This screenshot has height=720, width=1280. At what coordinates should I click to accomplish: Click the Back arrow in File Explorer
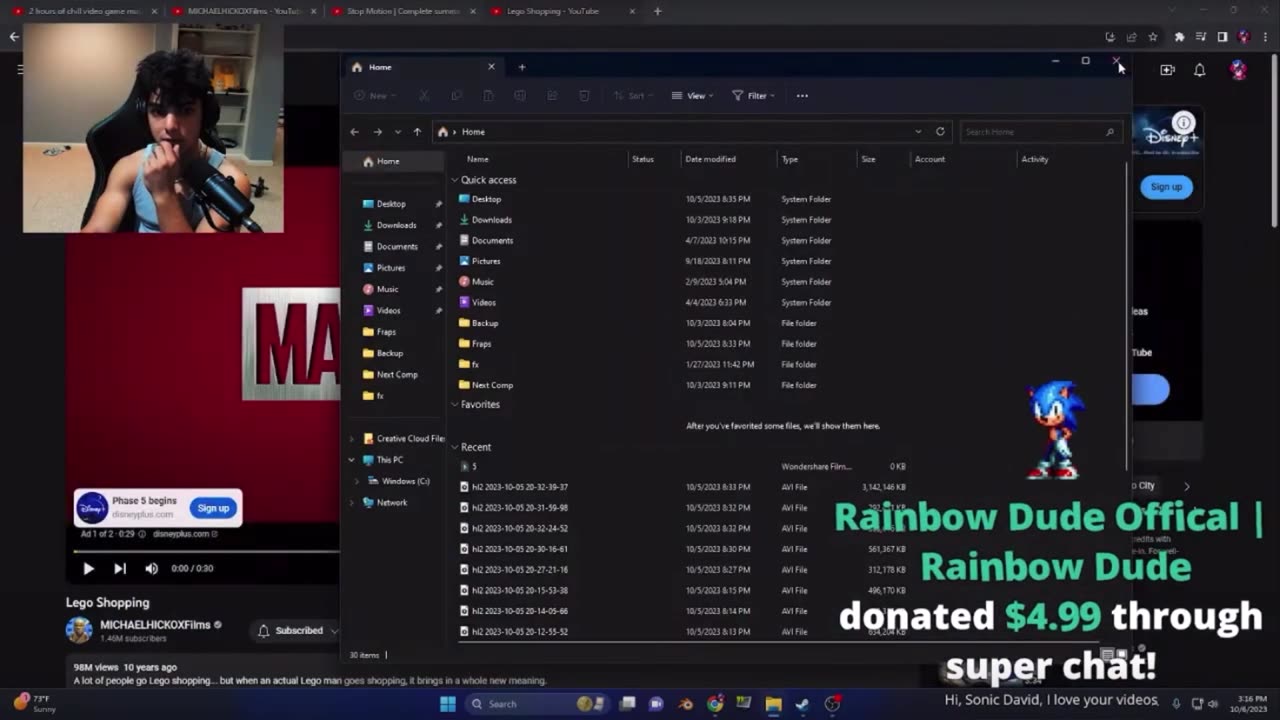point(354,132)
